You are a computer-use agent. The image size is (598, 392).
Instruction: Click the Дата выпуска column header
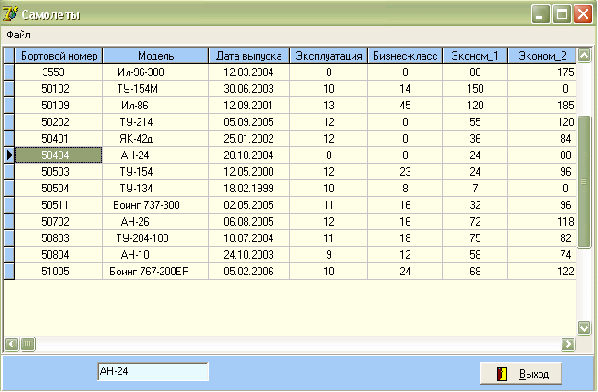[249, 56]
